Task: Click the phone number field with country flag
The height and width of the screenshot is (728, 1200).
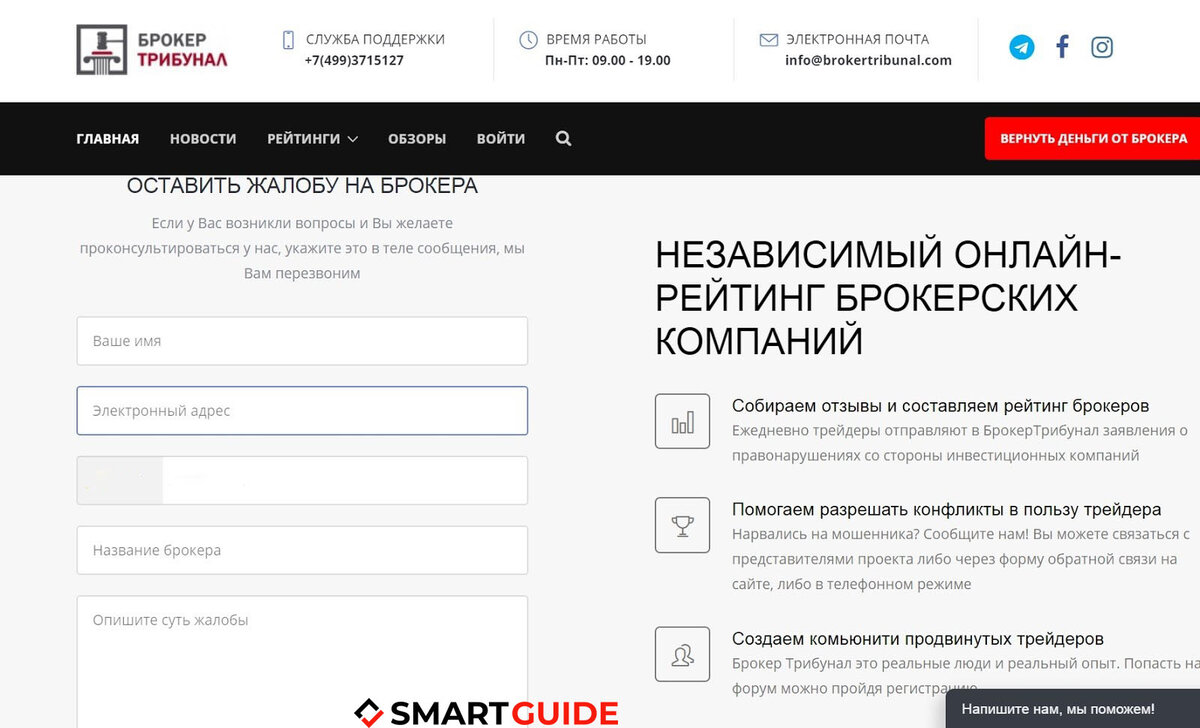Action: (302, 481)
